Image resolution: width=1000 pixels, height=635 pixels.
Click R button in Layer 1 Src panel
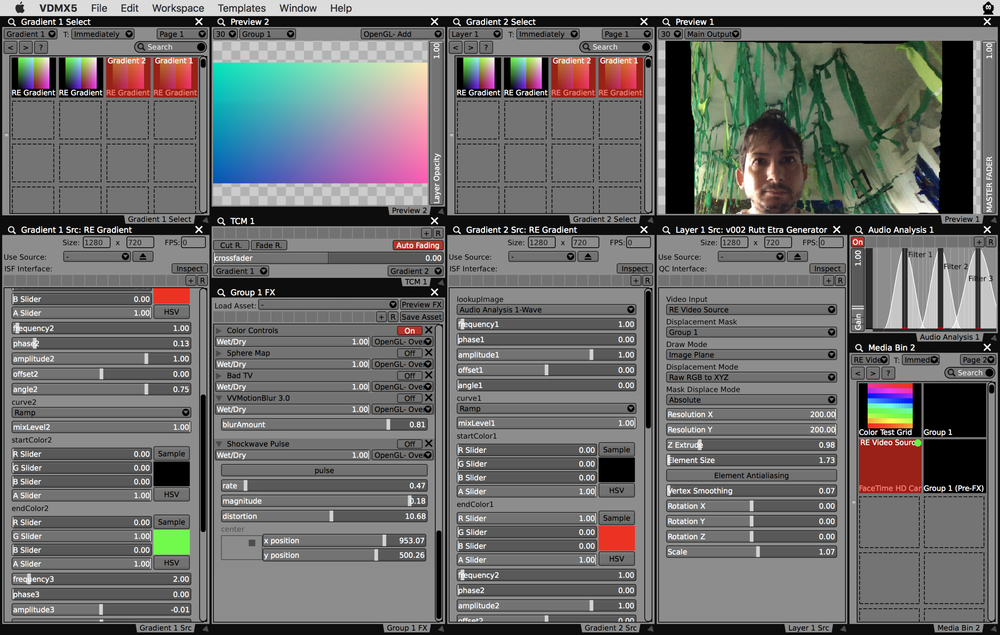pos(840,281)
